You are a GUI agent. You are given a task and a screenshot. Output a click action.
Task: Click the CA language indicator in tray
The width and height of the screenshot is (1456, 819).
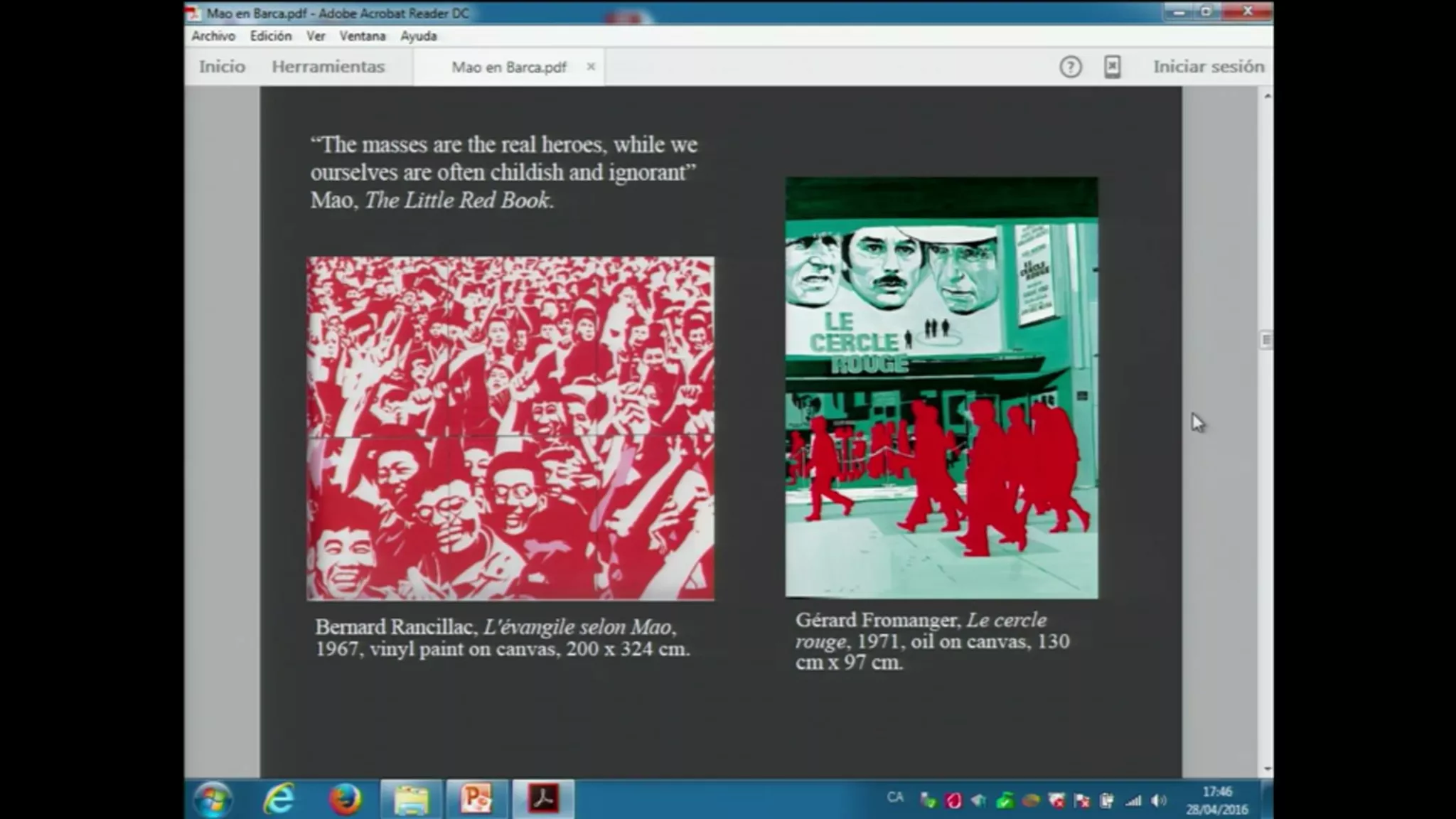895,798
